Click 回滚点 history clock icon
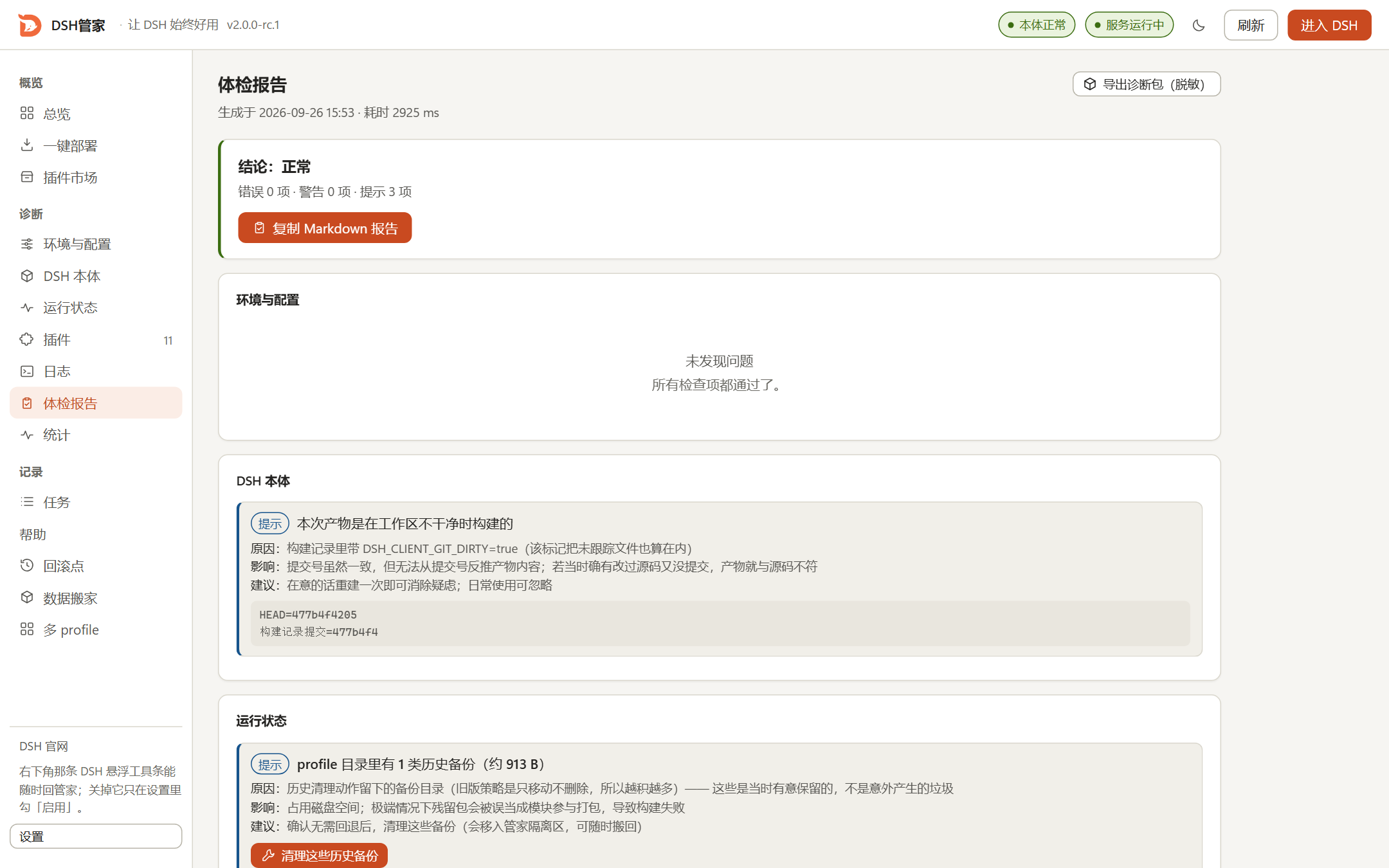The image size is (1389, 868). [27, 566]
